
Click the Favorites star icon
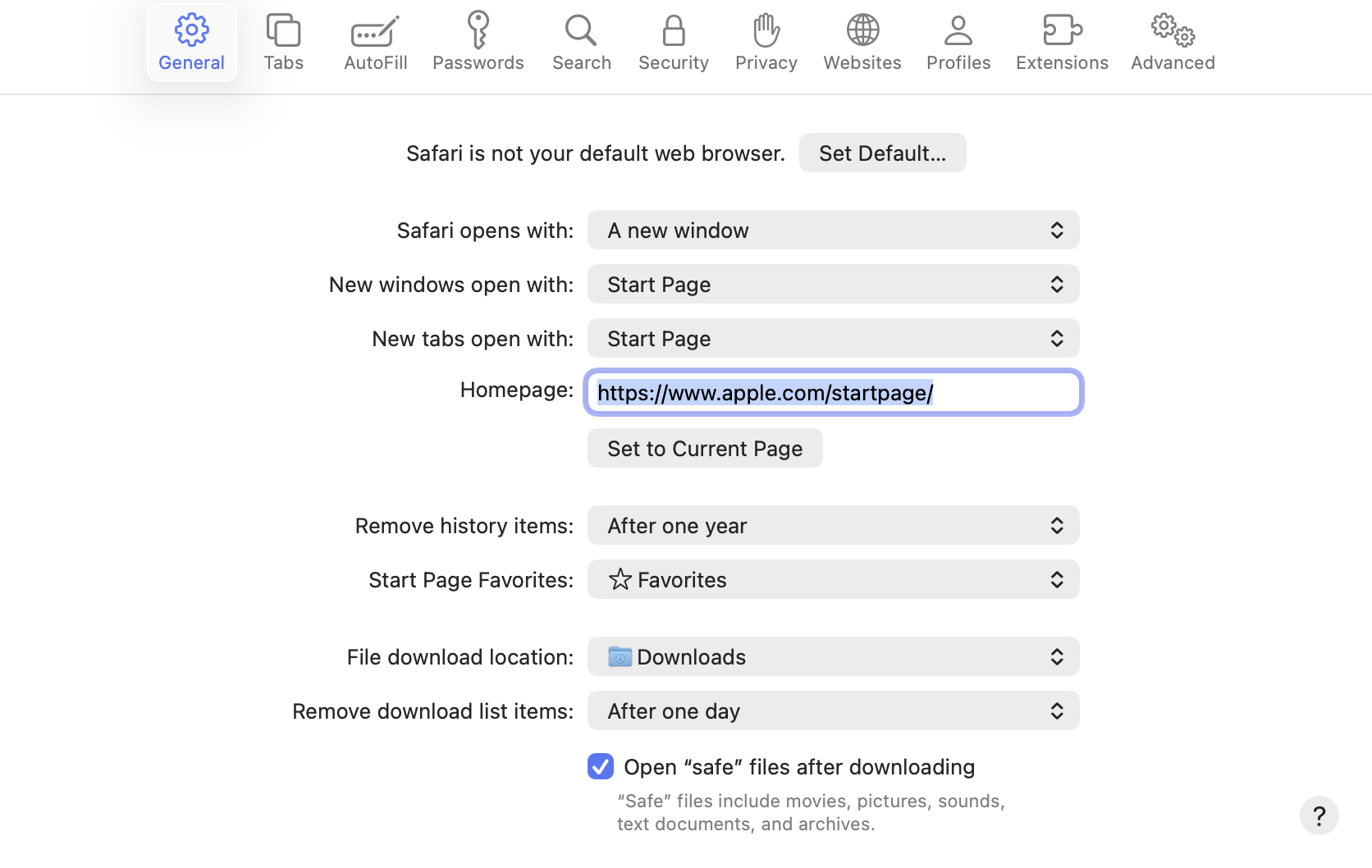click(620, 579)
